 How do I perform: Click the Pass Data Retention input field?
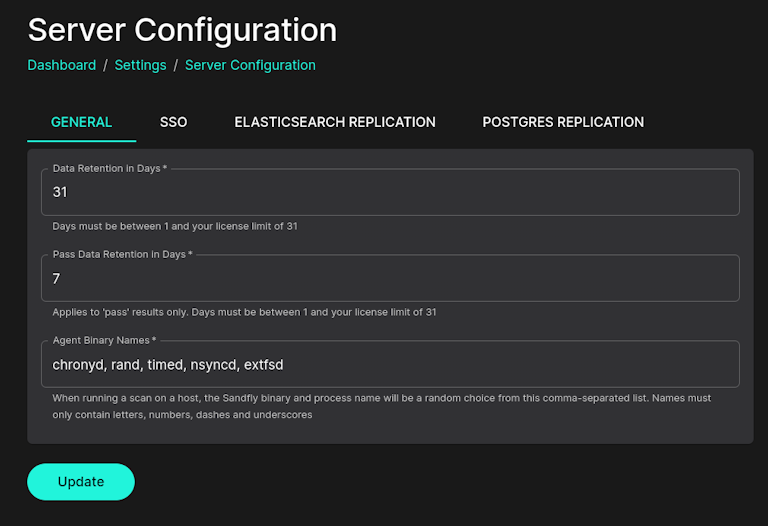point(390,278)
